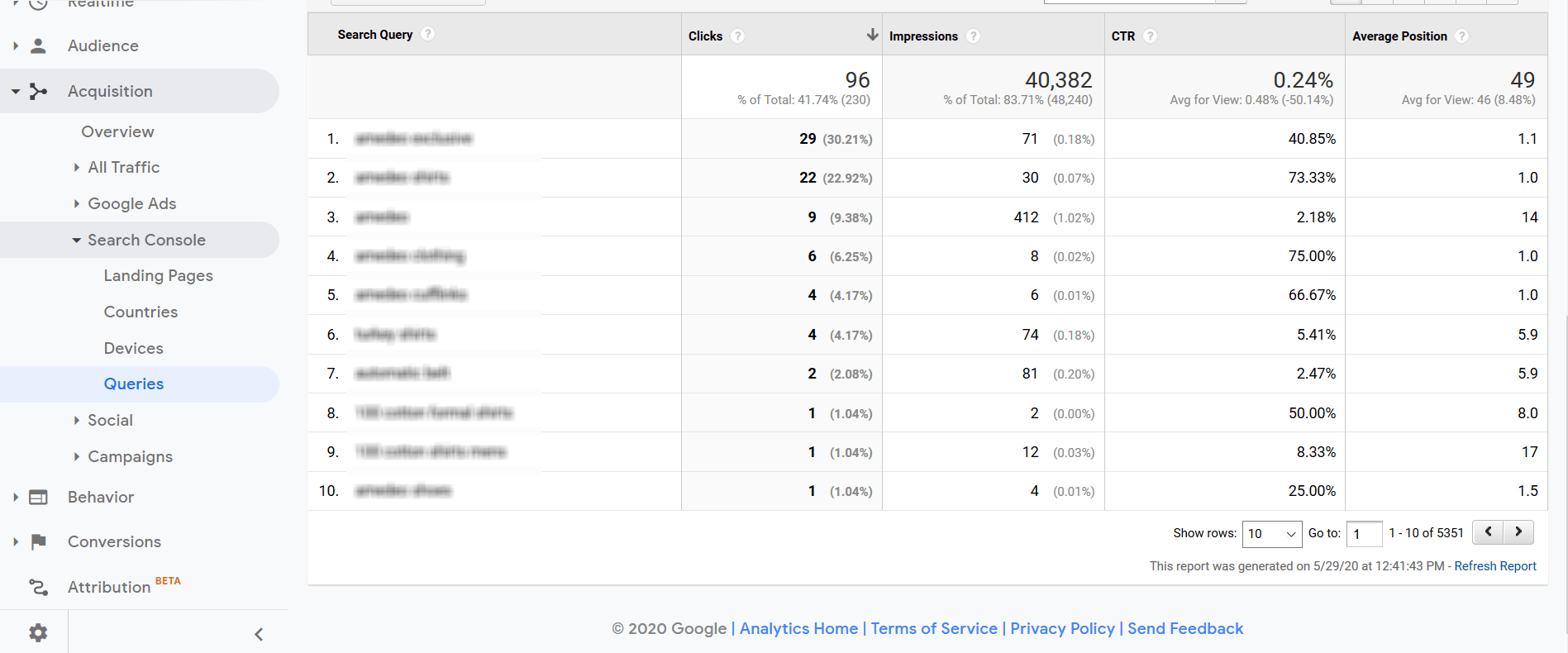The height and width of the screenshot is (653, 1568).
Task: Click average position value 17
Action: click(x=1529, y=452)
